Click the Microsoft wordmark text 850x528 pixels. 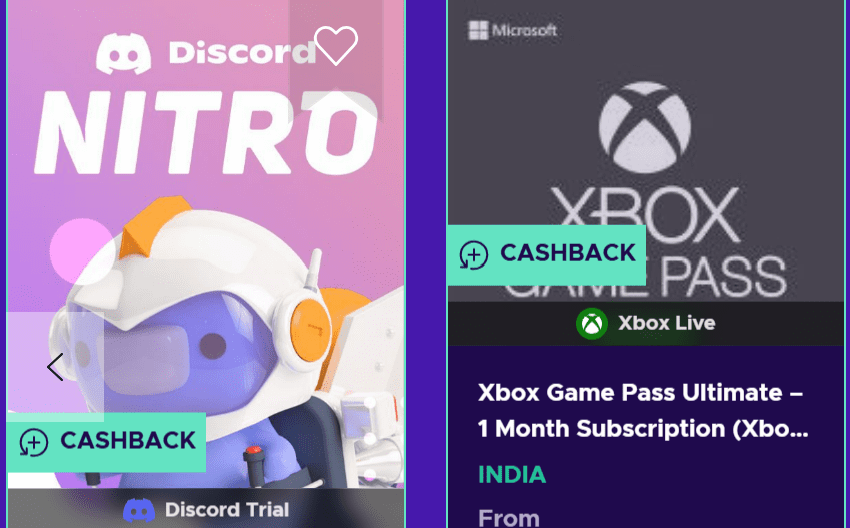[x=524, y=30]
